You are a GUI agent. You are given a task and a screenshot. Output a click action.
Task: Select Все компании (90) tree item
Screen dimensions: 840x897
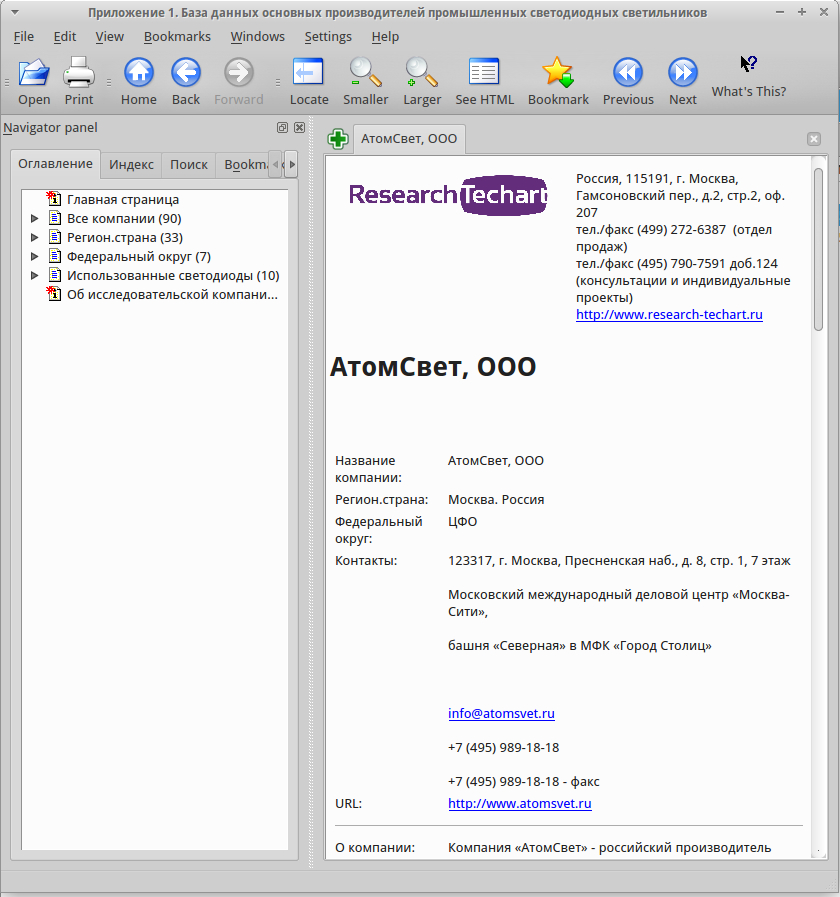(x=124, y=219)
